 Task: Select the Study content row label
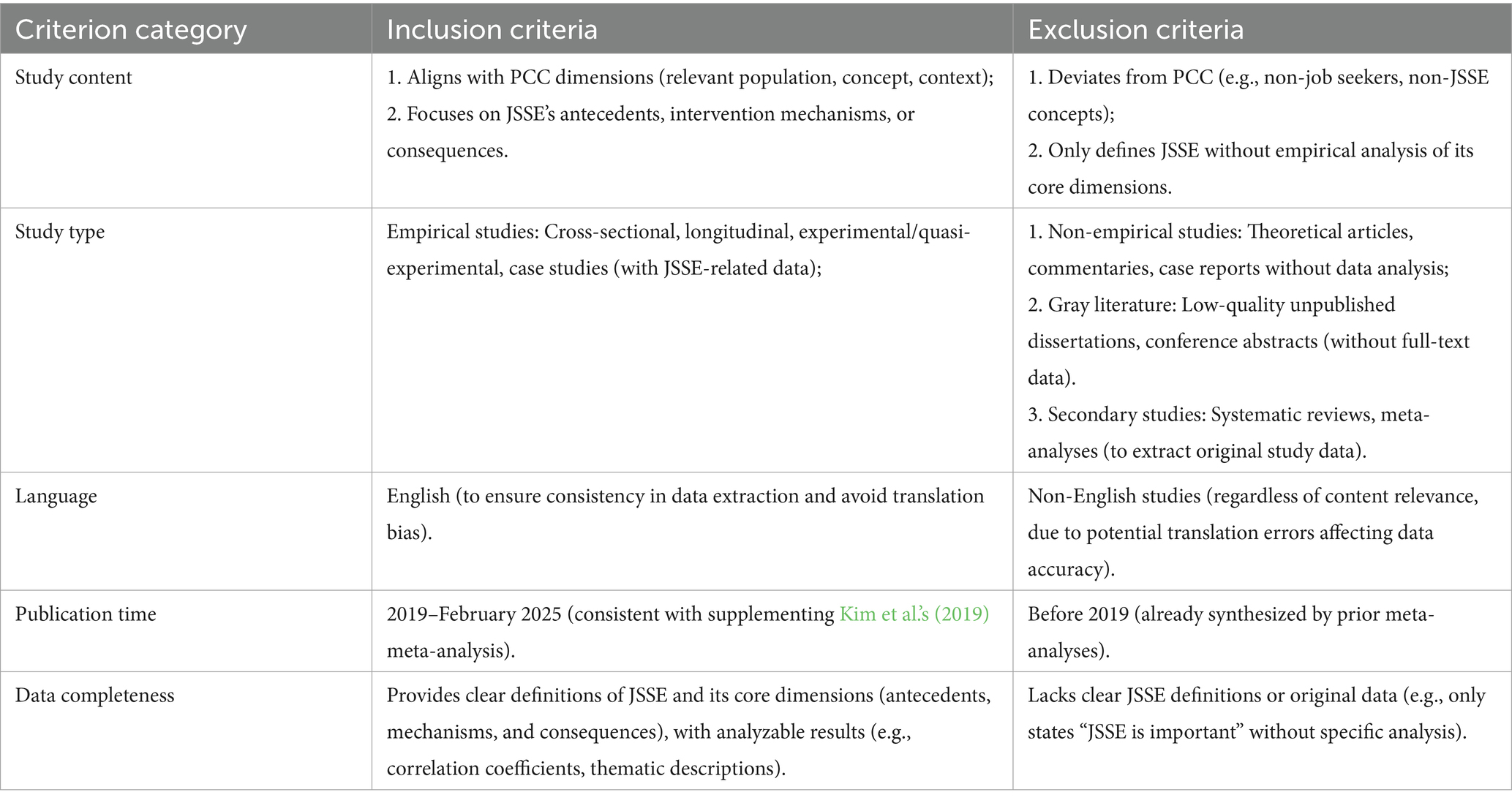[74, 78]
